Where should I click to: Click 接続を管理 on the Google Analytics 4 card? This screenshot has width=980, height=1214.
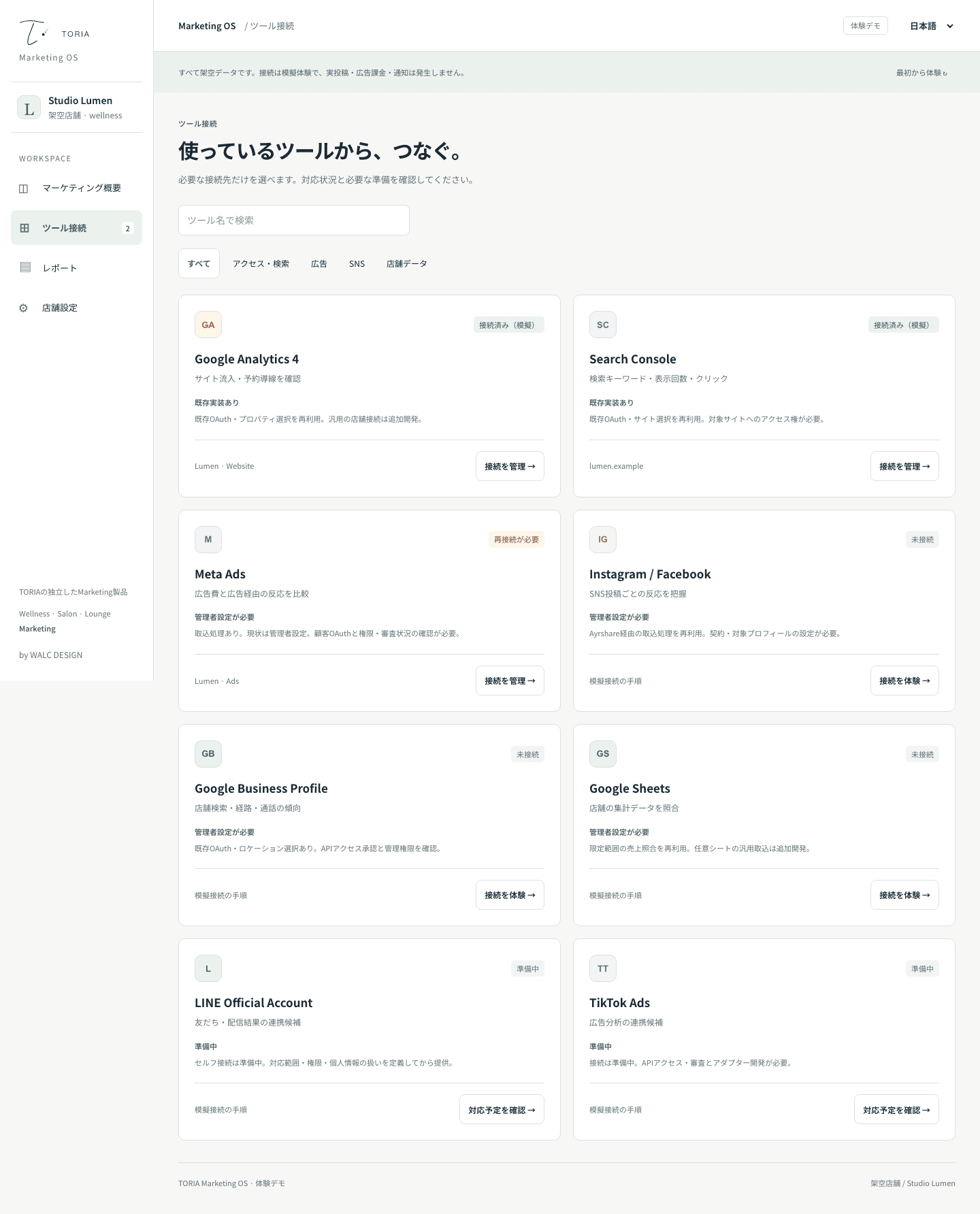[x=510, y=466]
